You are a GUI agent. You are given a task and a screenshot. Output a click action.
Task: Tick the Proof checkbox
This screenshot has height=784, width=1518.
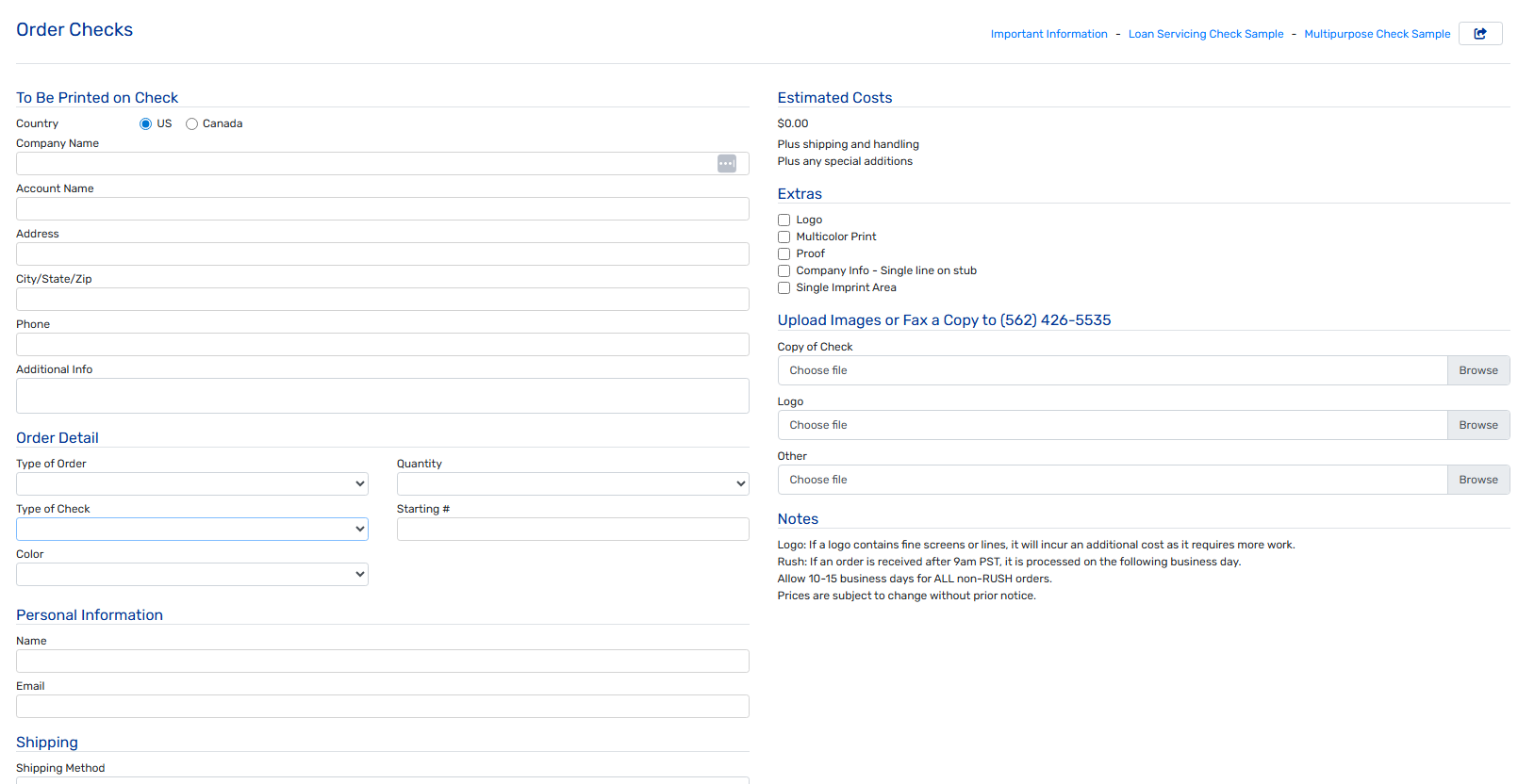click(x=784, y=254)
